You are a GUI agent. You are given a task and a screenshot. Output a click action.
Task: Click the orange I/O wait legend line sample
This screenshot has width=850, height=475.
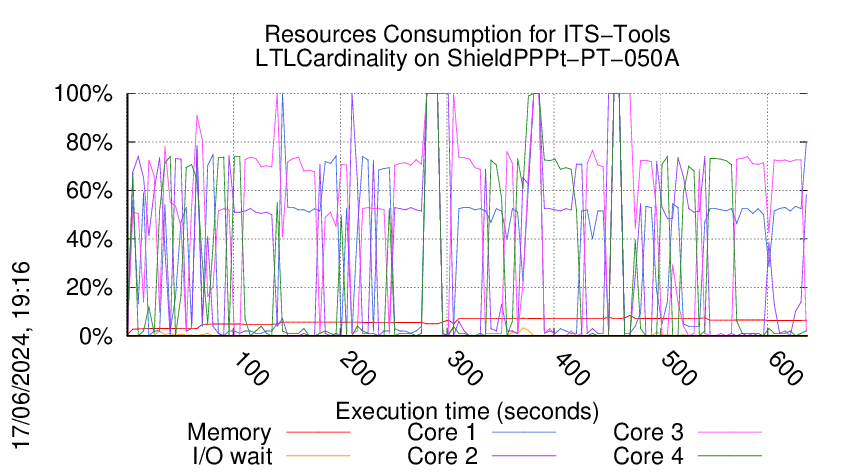[318, 456]
